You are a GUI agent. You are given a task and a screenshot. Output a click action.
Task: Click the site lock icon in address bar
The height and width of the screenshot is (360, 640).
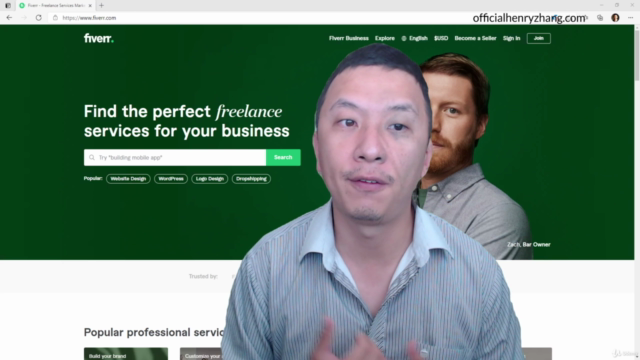(x=55, y=18)
